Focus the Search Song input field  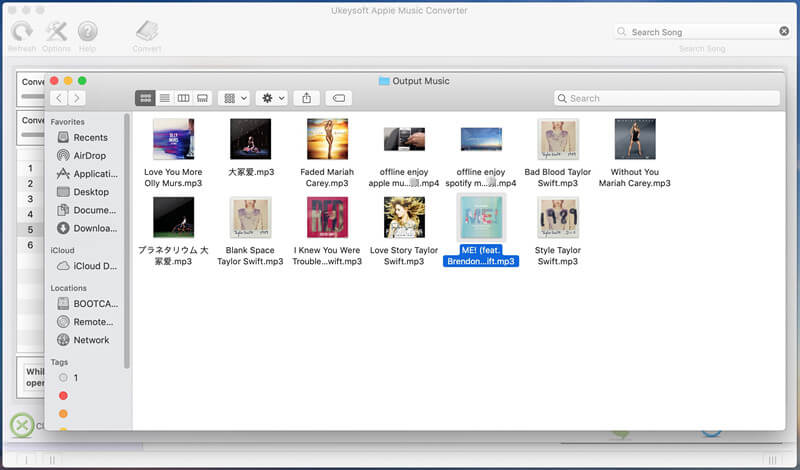click(x=702, y=32)
